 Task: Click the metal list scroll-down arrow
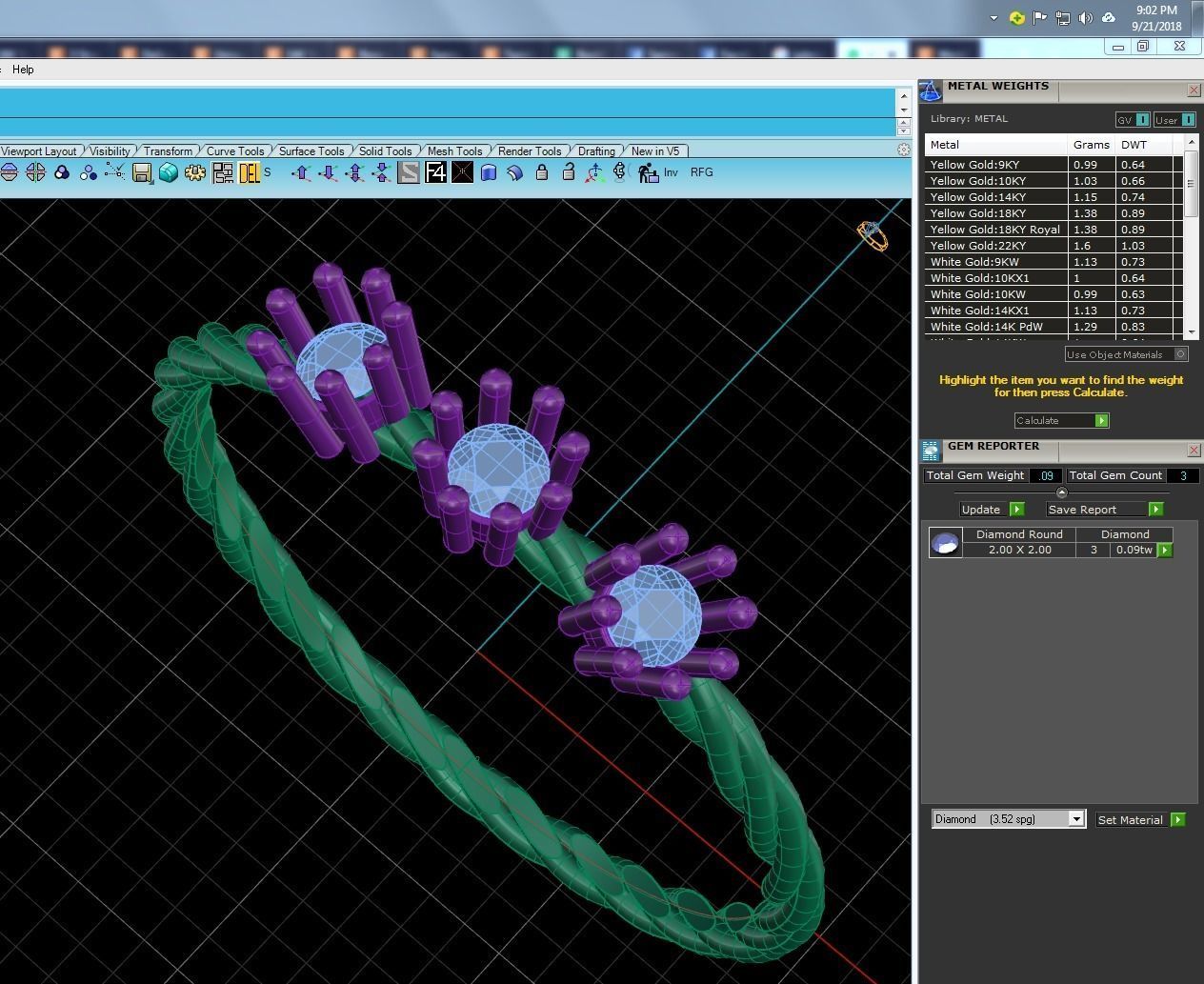[1191, 331]
